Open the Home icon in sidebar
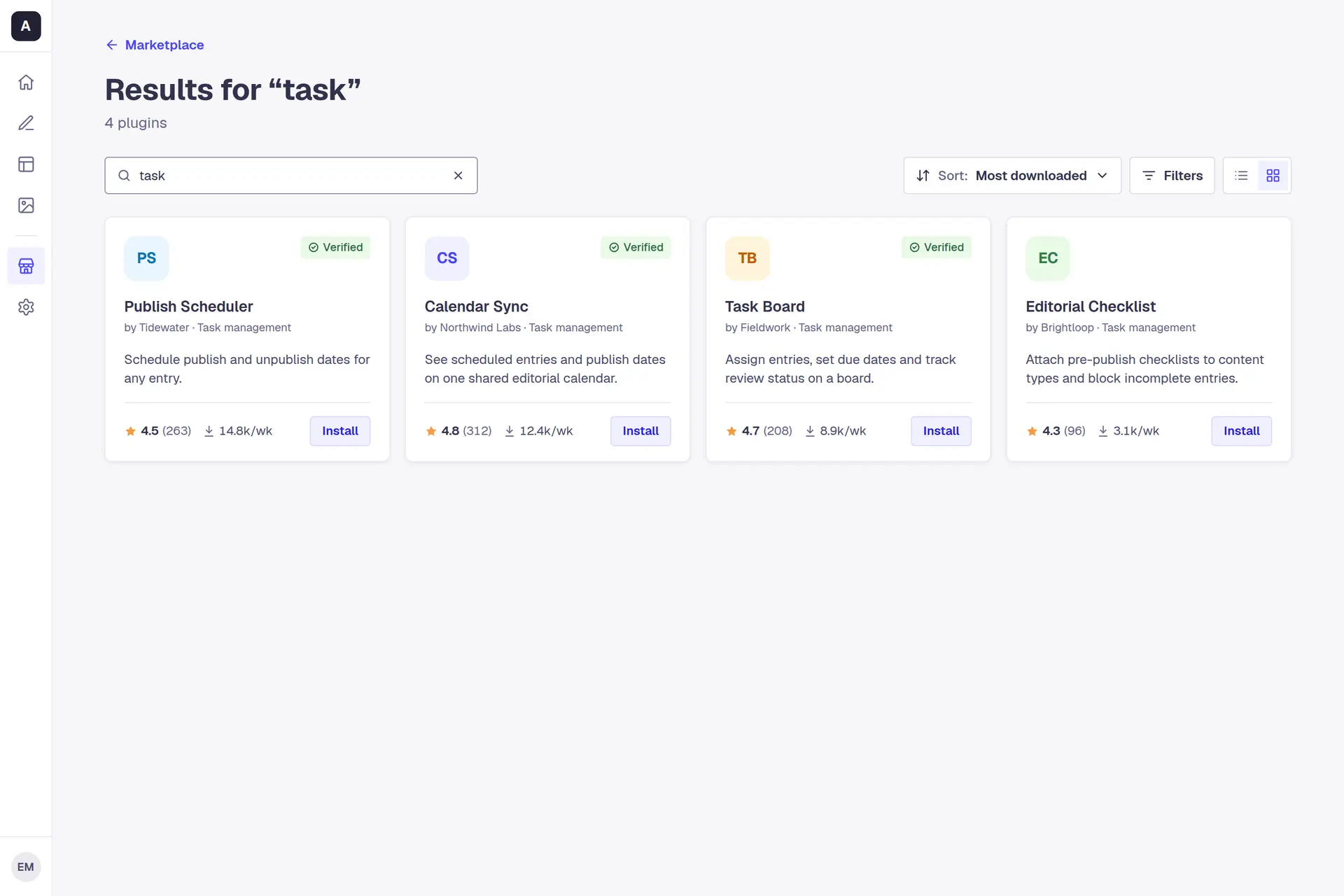Image resolution: width=1344 pixels, height=896 pixels. 26,83
